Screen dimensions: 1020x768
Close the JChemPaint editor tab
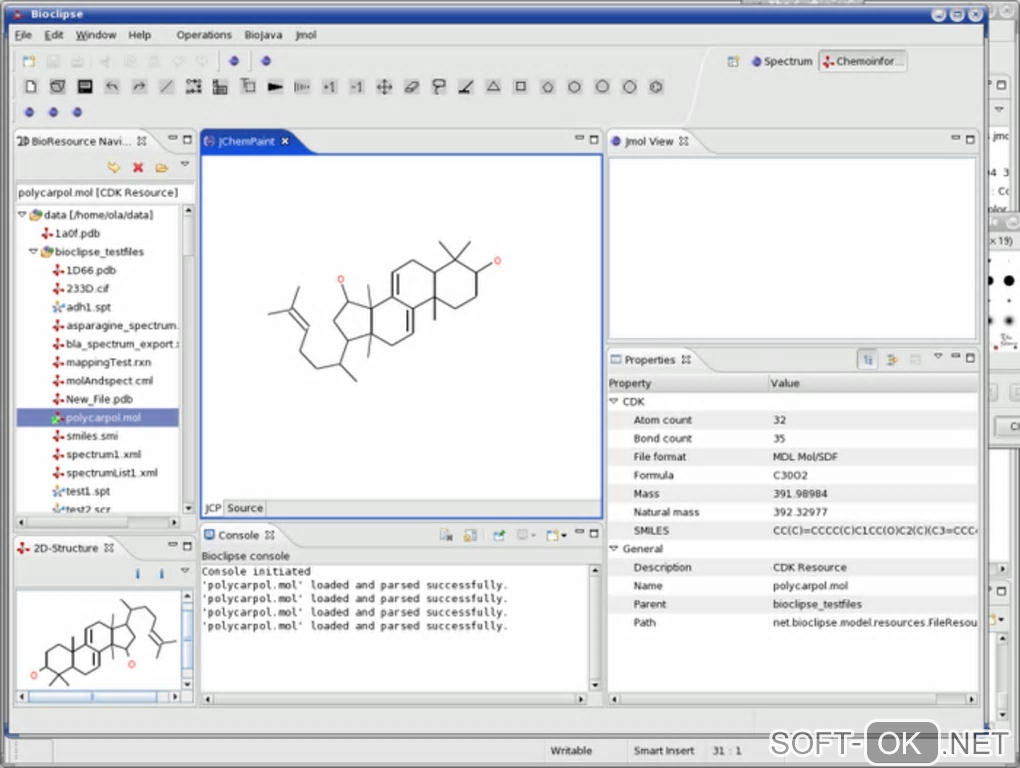pyautogui.click(x=285, y=141)
